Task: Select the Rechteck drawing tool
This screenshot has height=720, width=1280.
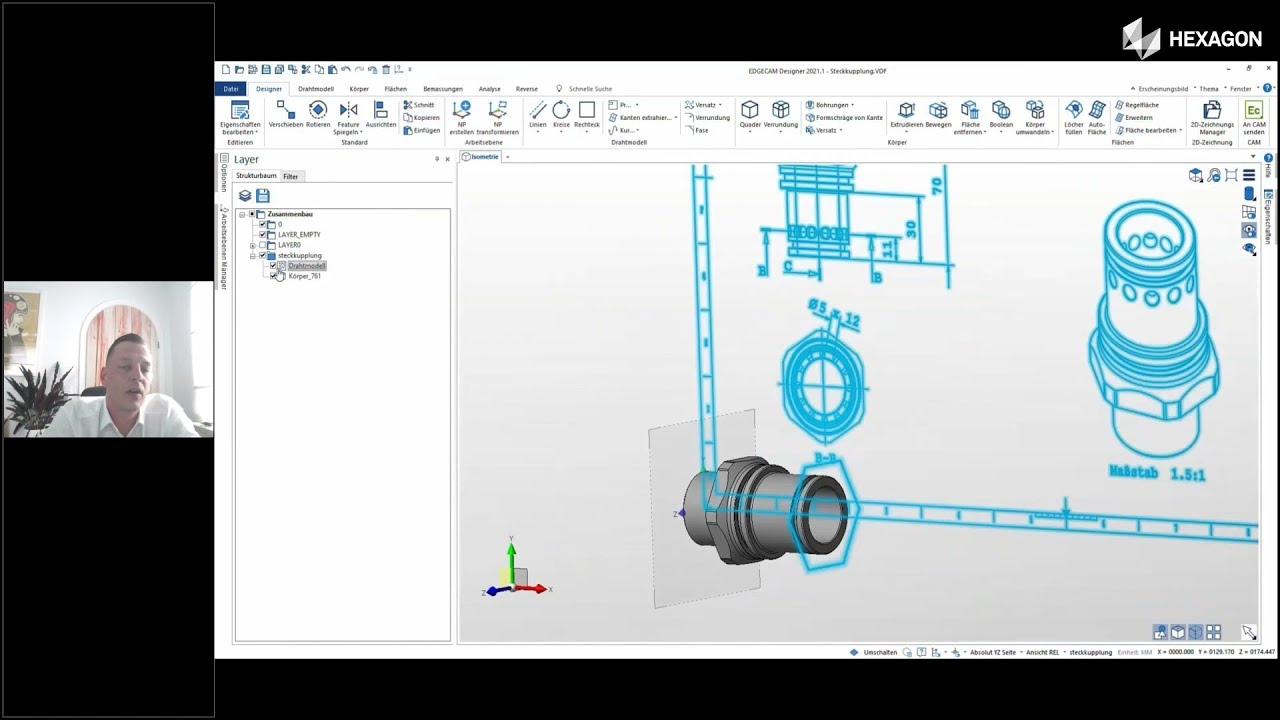Action: 587,114
